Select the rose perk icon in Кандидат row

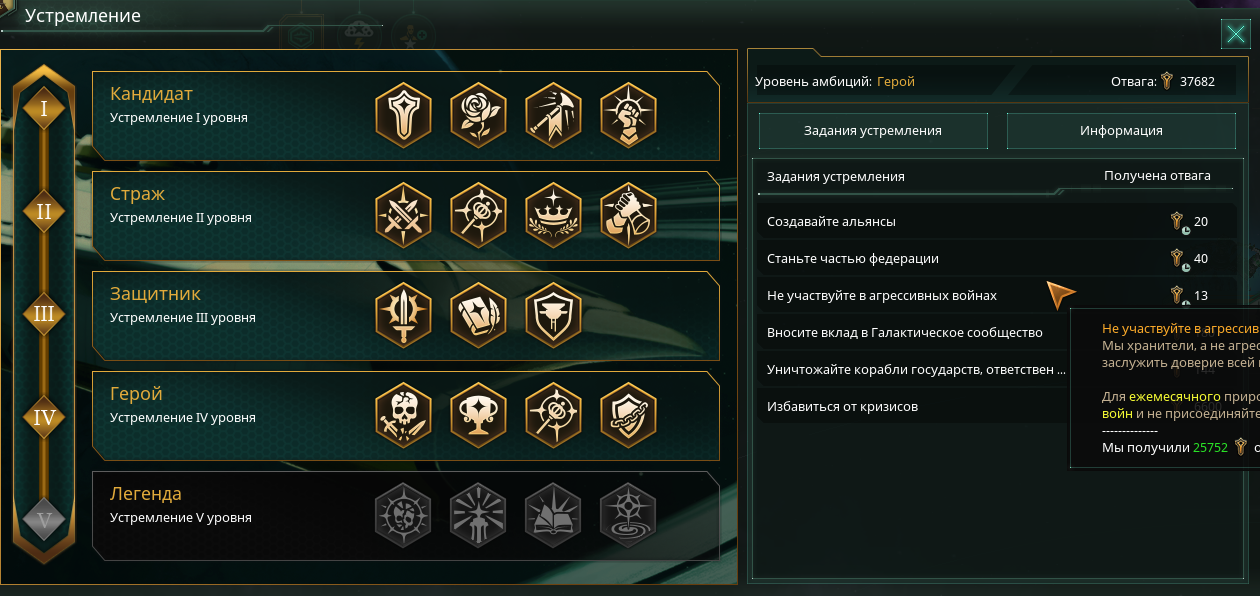(478, 116)
